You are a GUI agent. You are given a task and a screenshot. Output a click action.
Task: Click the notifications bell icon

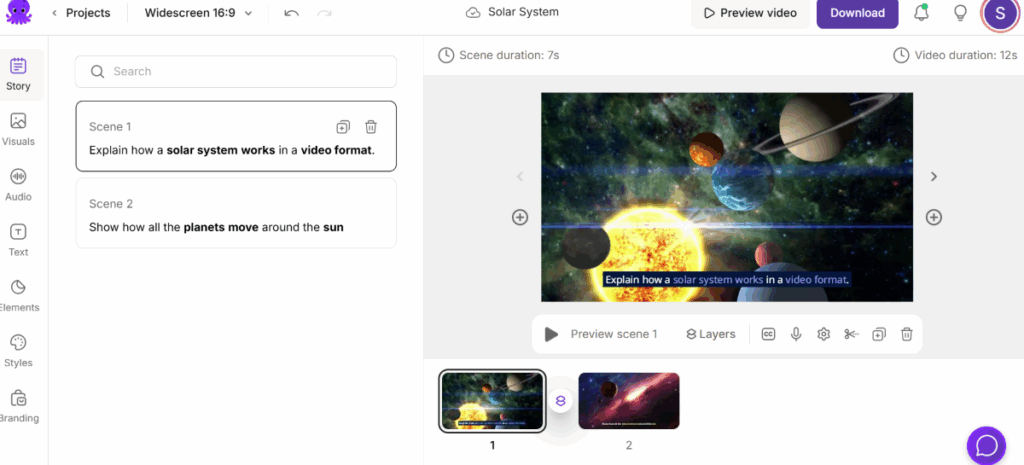pos(921,13)
